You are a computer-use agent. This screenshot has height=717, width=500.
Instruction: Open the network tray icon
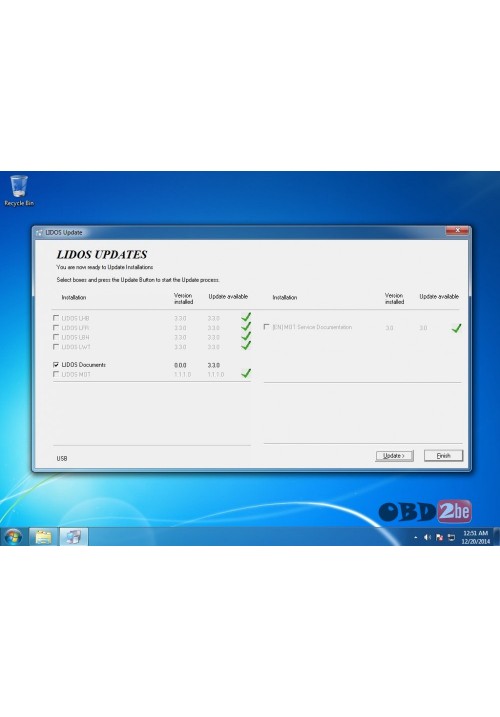[452, 537]
